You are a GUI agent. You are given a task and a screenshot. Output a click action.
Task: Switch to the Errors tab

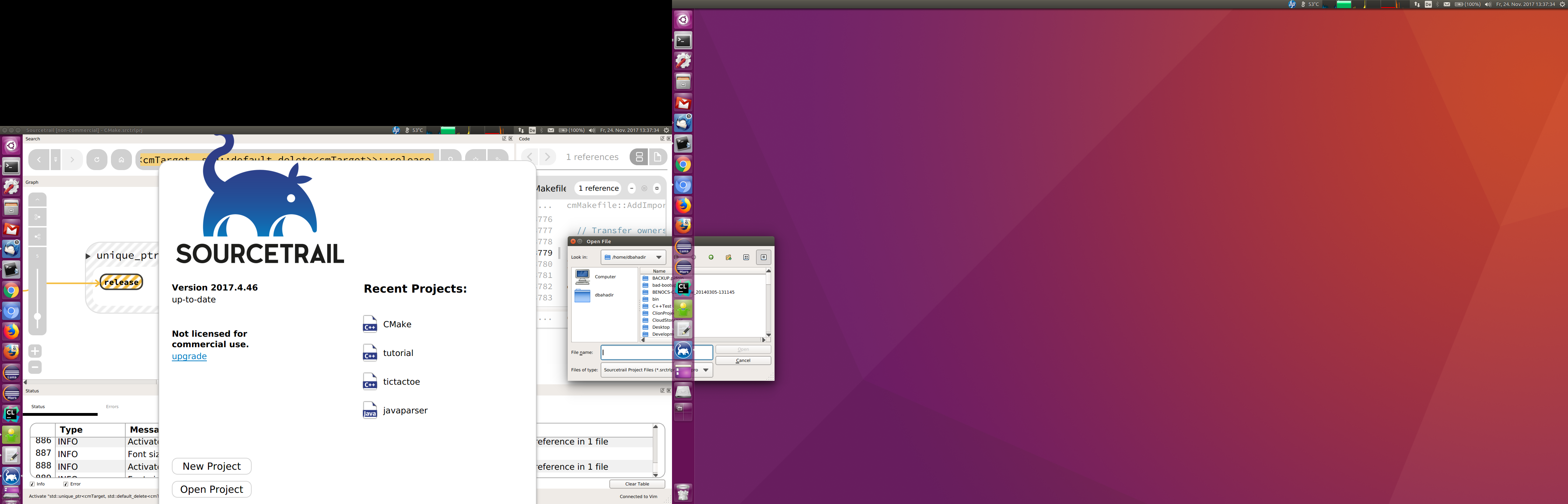pyautogui.click(x=112, y=407)
